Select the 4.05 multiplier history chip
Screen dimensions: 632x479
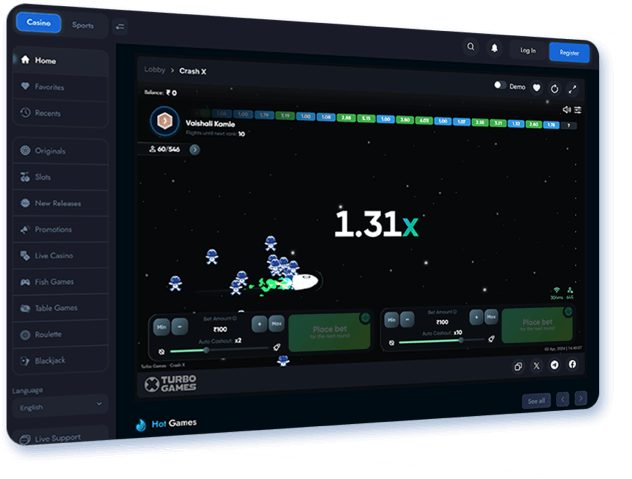424,121
